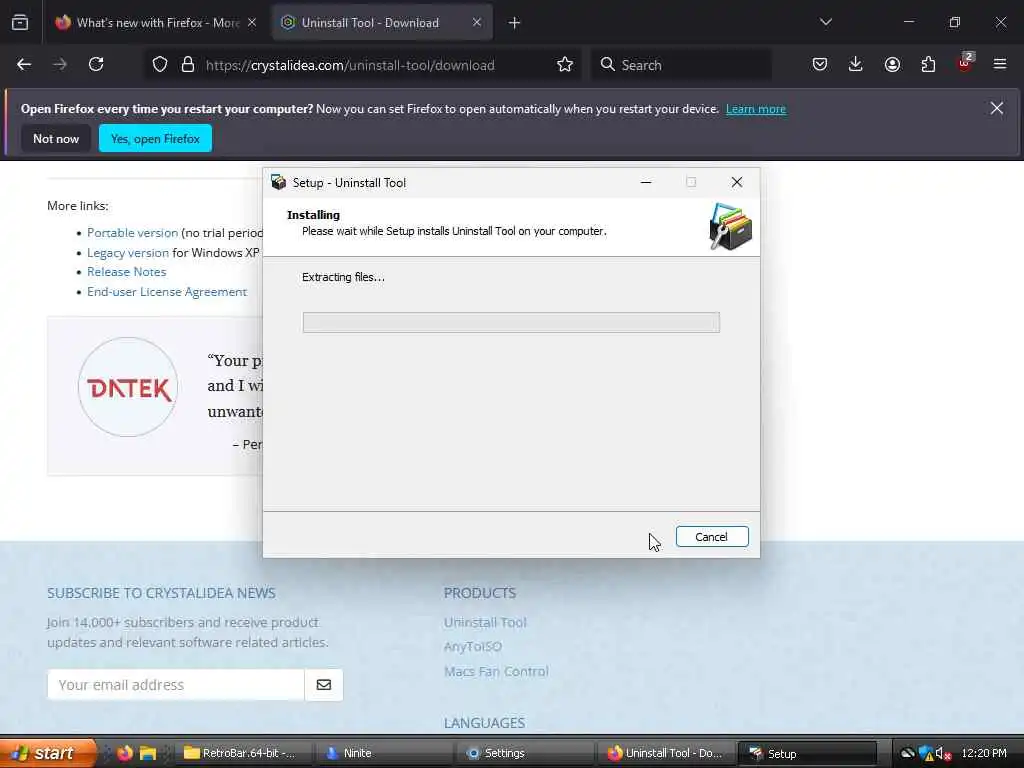Click the browser forward arrow
This screenshot has height=768, width=1024.
tap(60, 65)
